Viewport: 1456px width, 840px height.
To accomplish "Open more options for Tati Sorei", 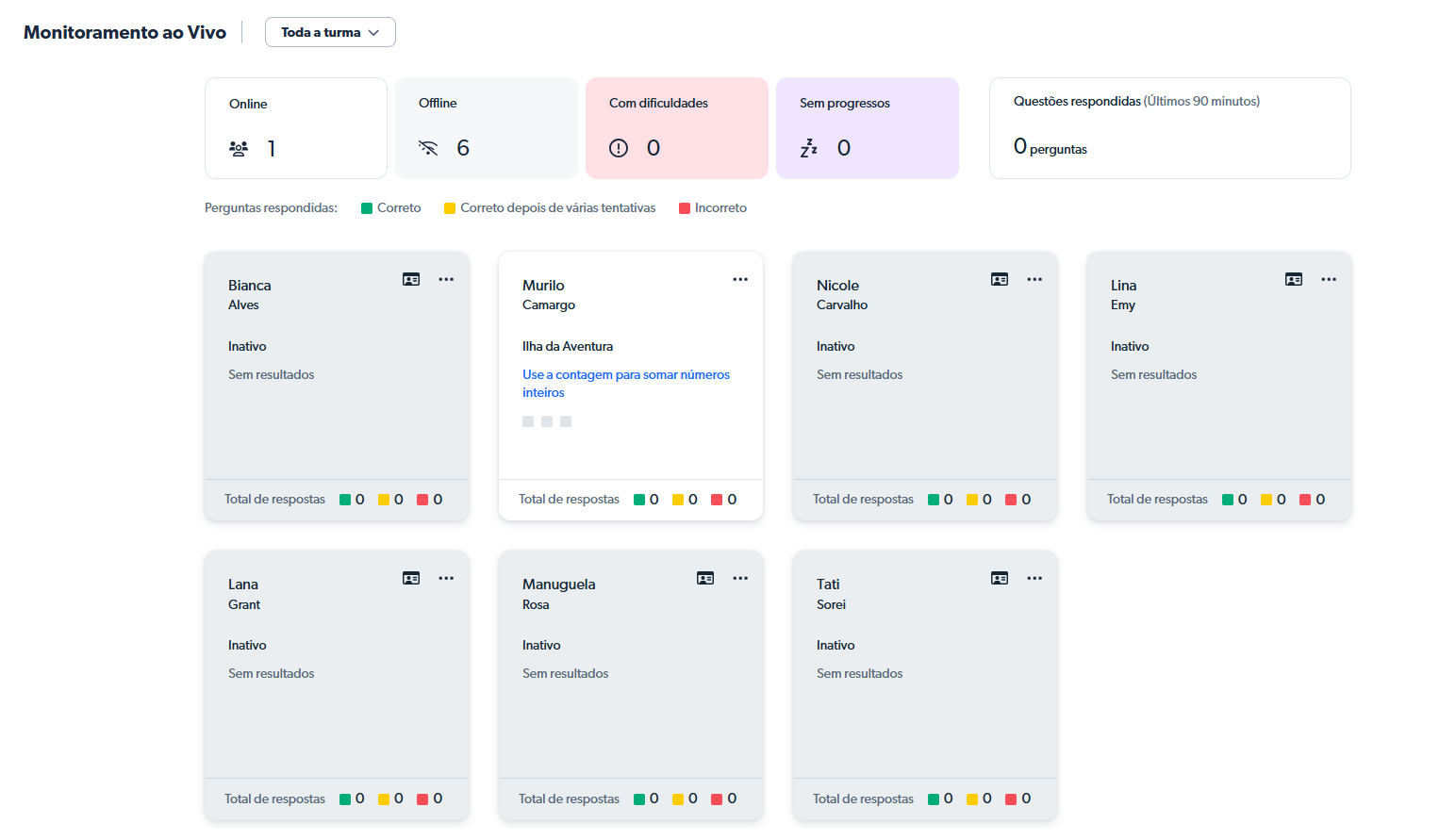I will click(1034, 578).
